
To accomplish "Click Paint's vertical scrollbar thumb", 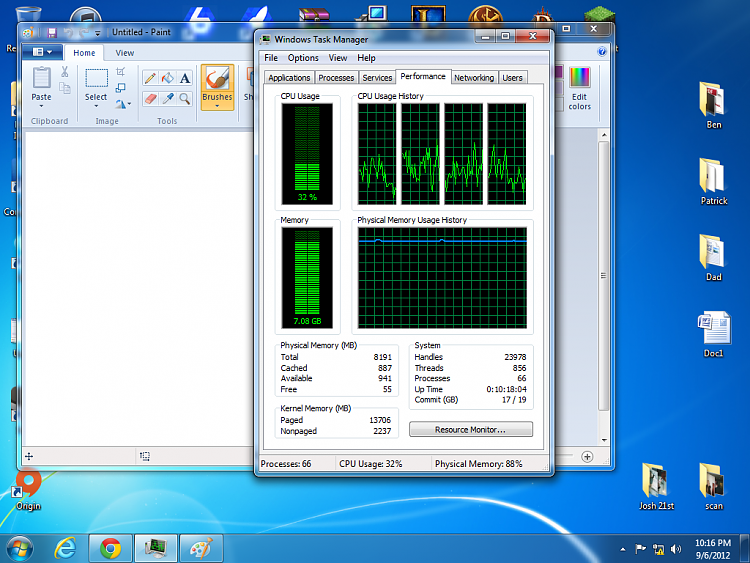I will [x=604, y=276].
